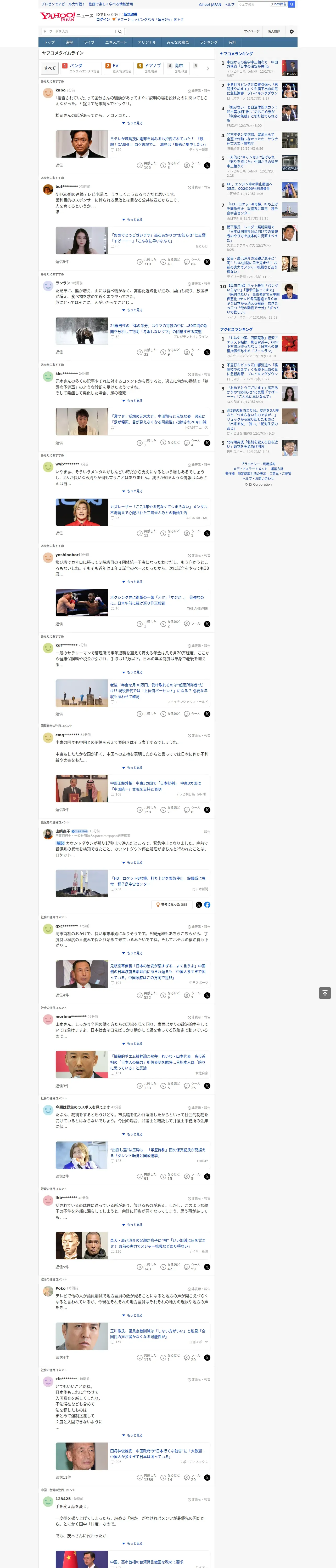Open the settings gear icon in the header

(292, 31)
